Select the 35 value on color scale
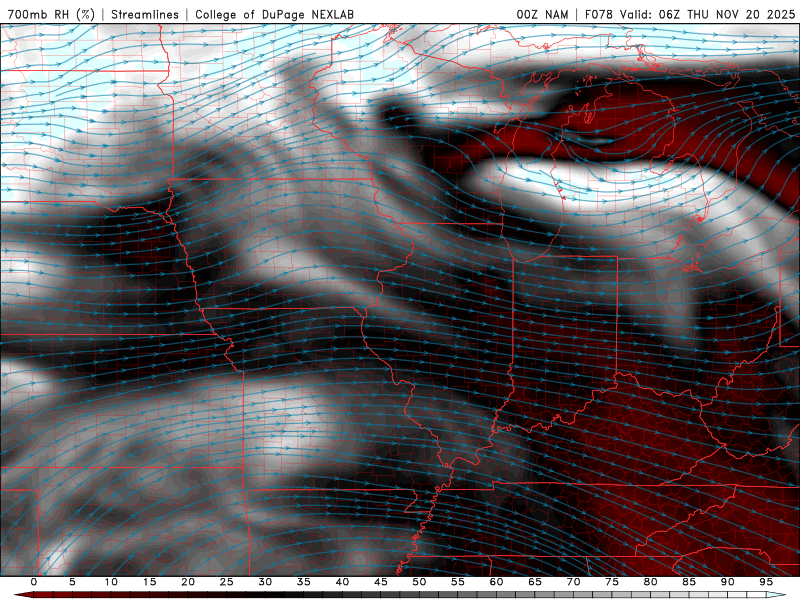 click(x=304, y=582)
